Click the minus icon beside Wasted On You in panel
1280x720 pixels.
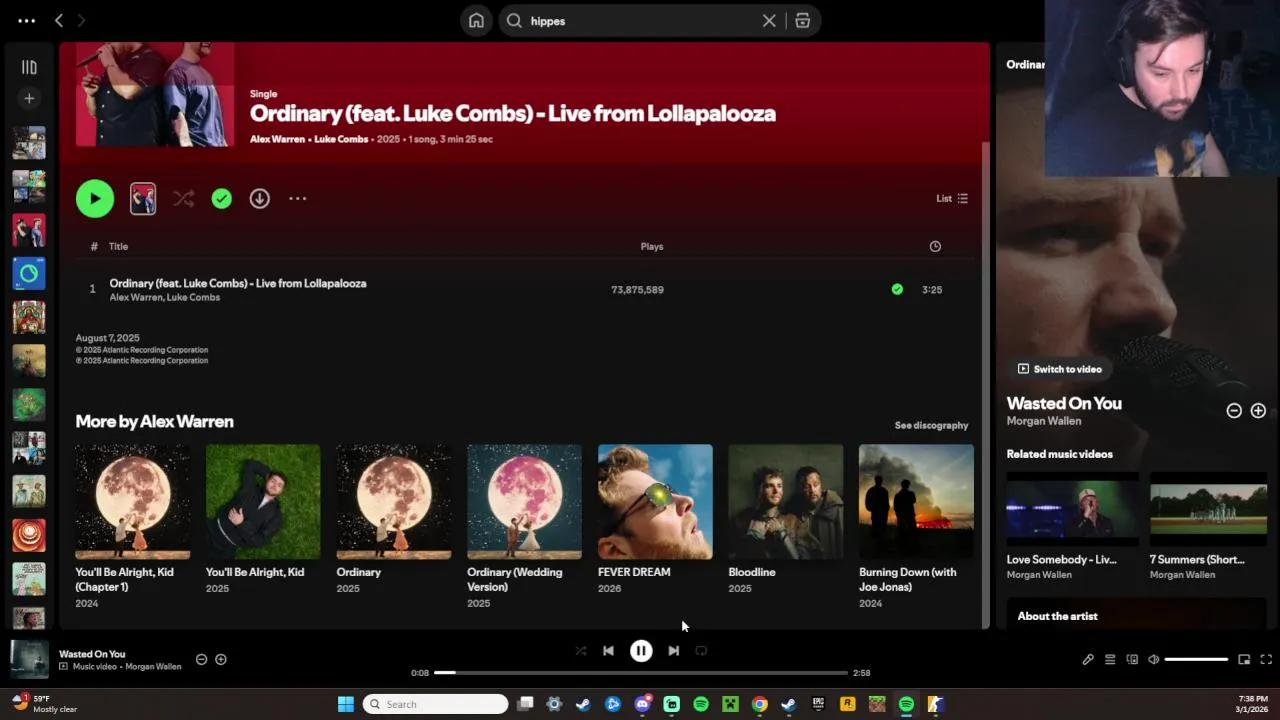[x=1234, y=411]
